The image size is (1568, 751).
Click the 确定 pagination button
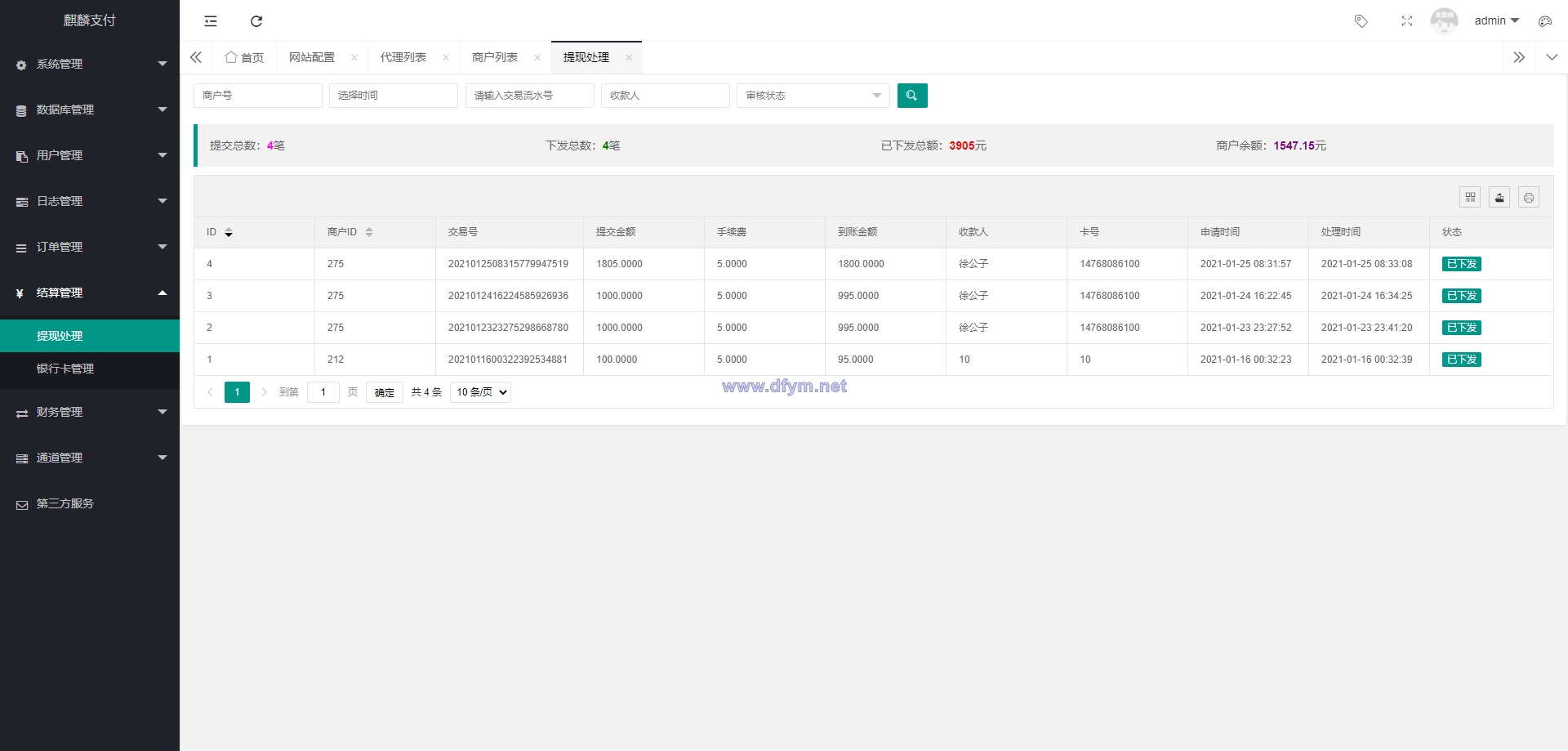click(385, 392)
